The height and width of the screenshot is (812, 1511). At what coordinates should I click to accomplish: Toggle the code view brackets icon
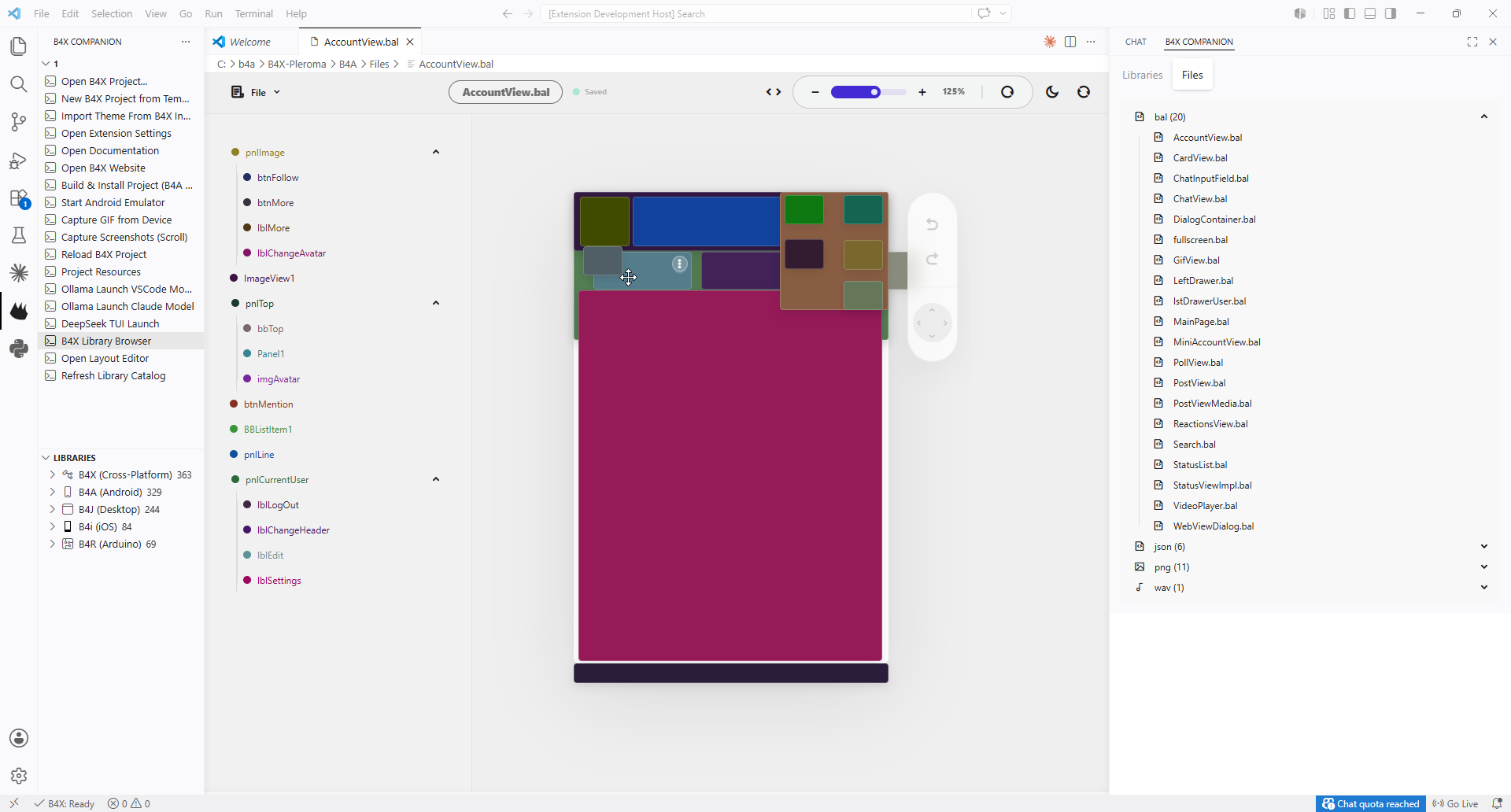click(x=774, y=92)
